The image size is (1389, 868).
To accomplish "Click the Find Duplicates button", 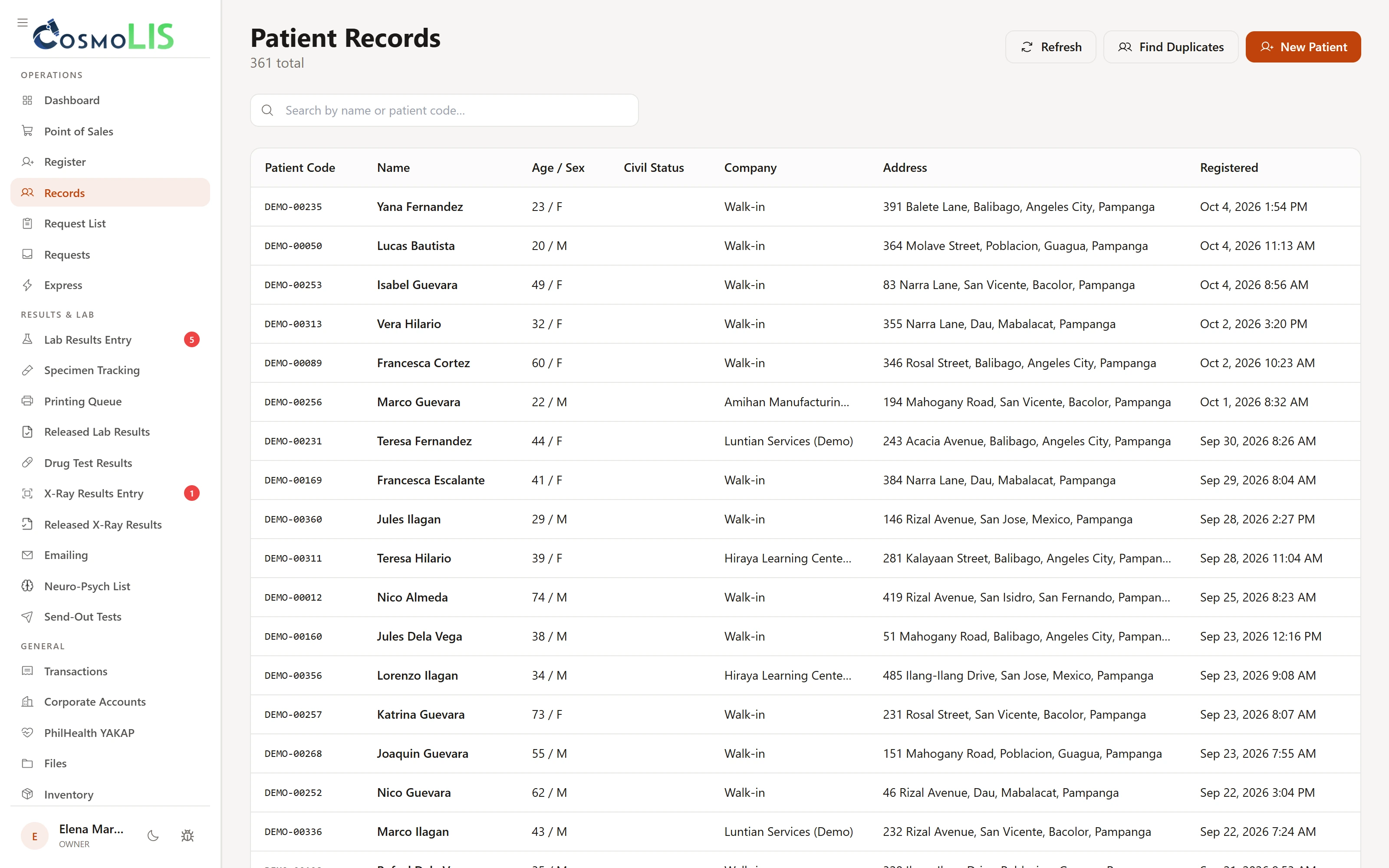I will [x=1170, y=47].
